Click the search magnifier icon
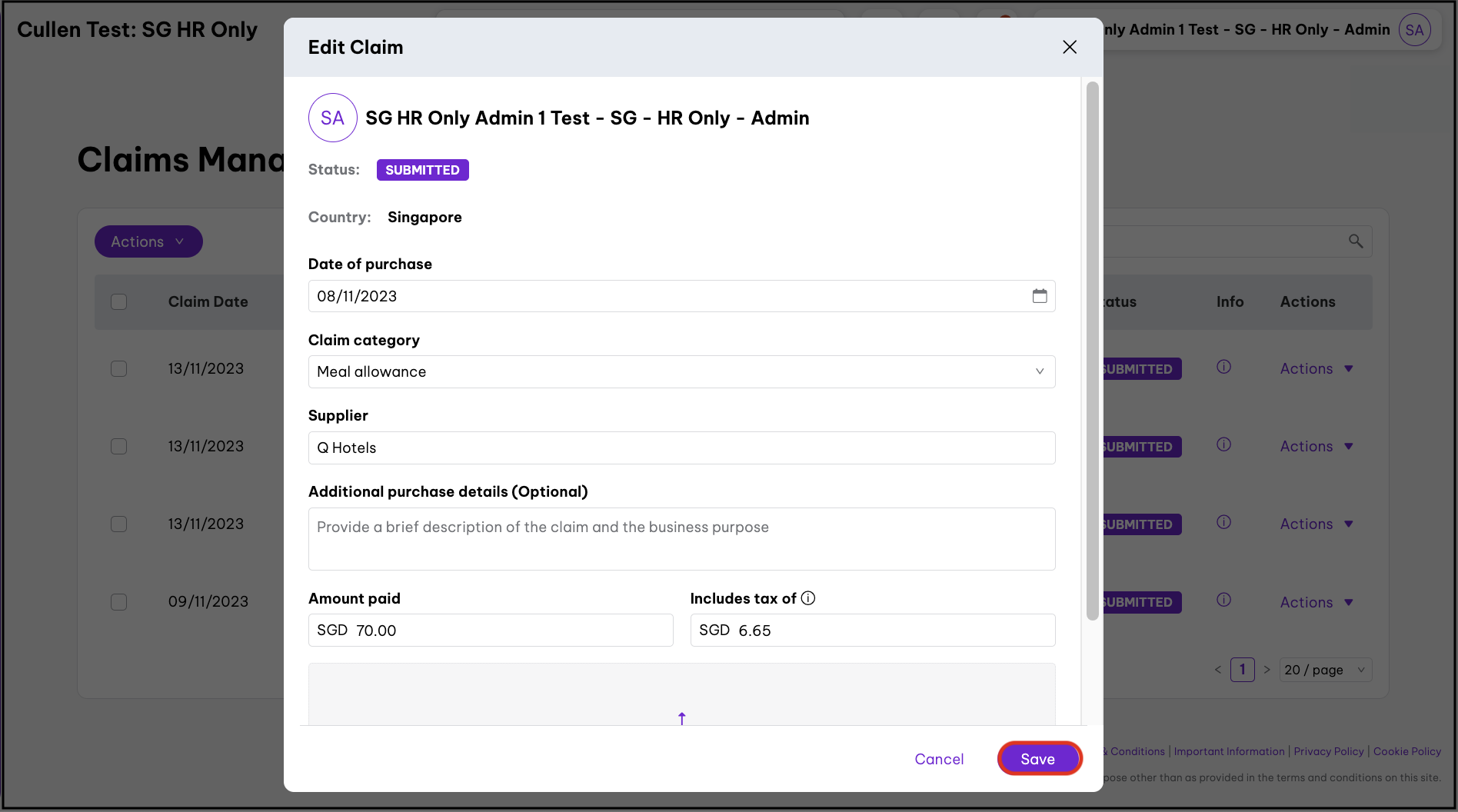 (x=1355, y=241)
